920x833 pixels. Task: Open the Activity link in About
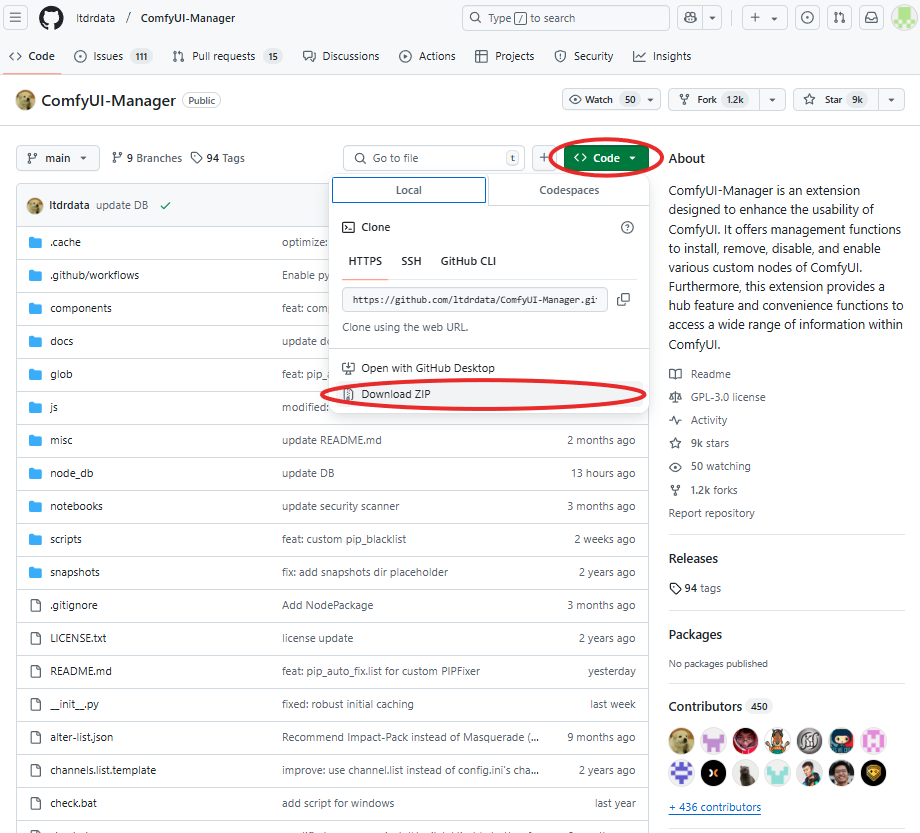(699, 420)
